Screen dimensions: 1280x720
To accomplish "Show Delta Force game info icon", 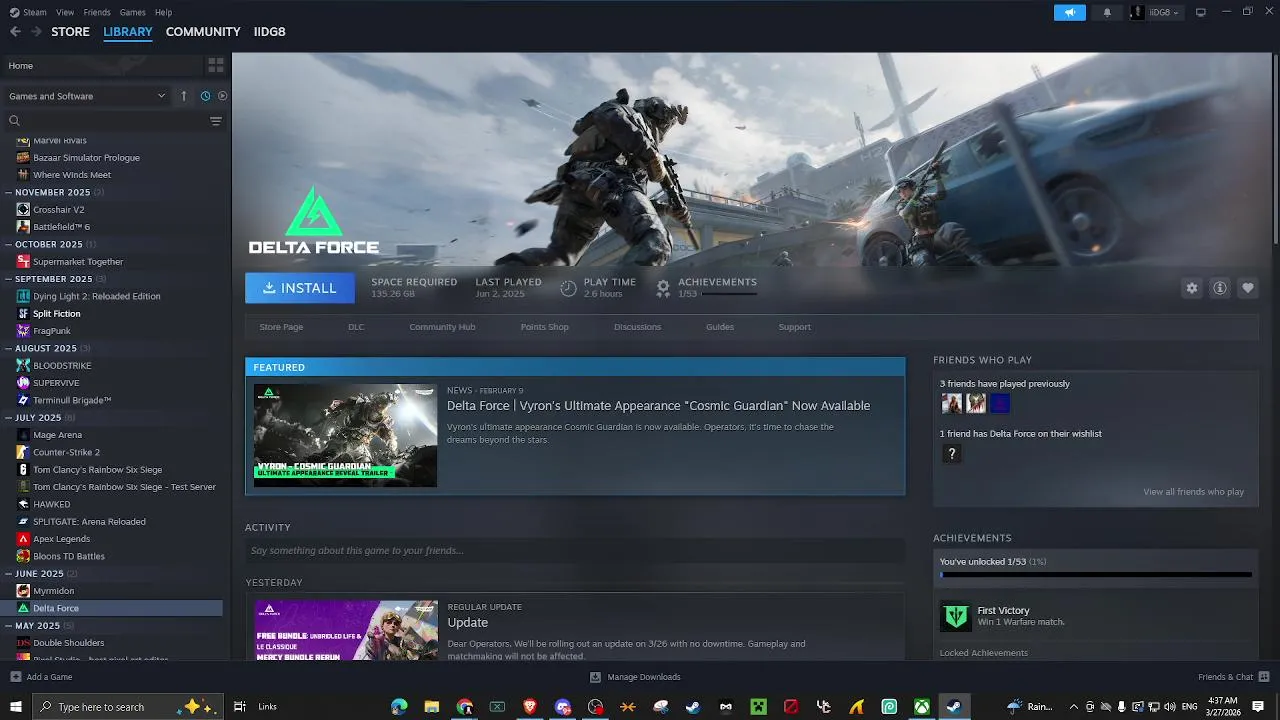I will pos(1220,288).
